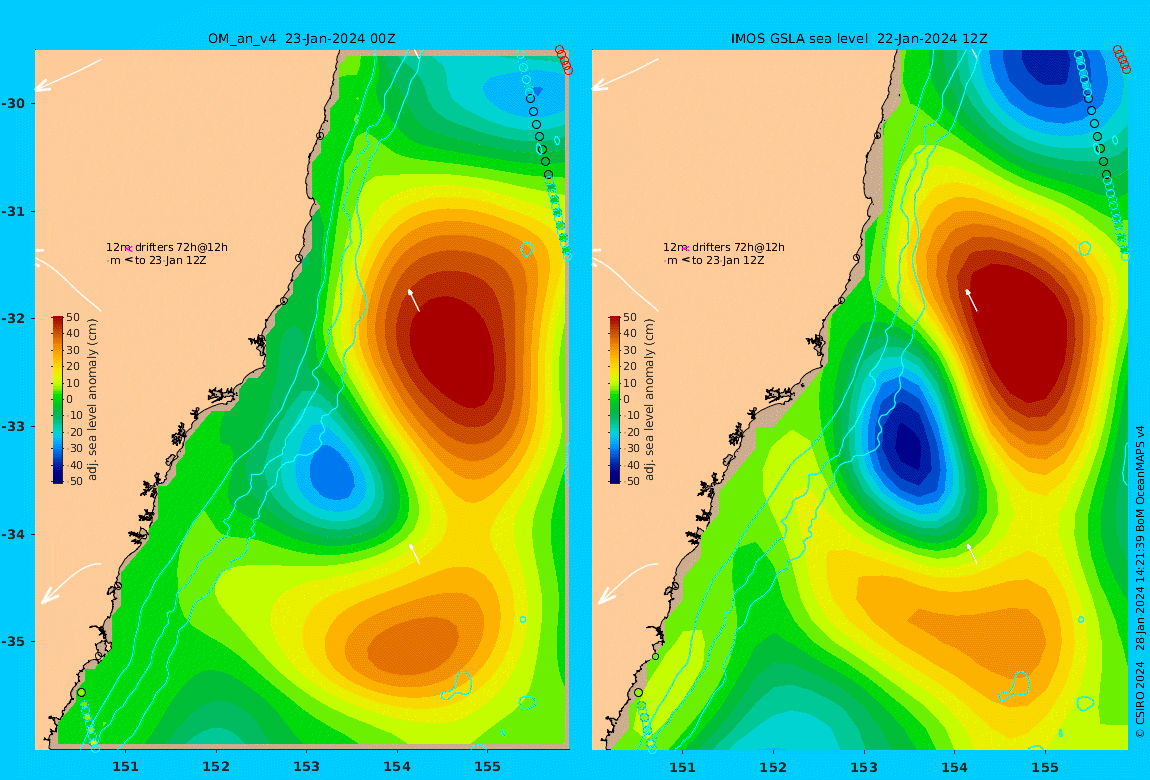The width and height of the screenshot is (1150, 780).
Task: Click the orange eddy near -35 in left map
Action: [x=412, y=647]
